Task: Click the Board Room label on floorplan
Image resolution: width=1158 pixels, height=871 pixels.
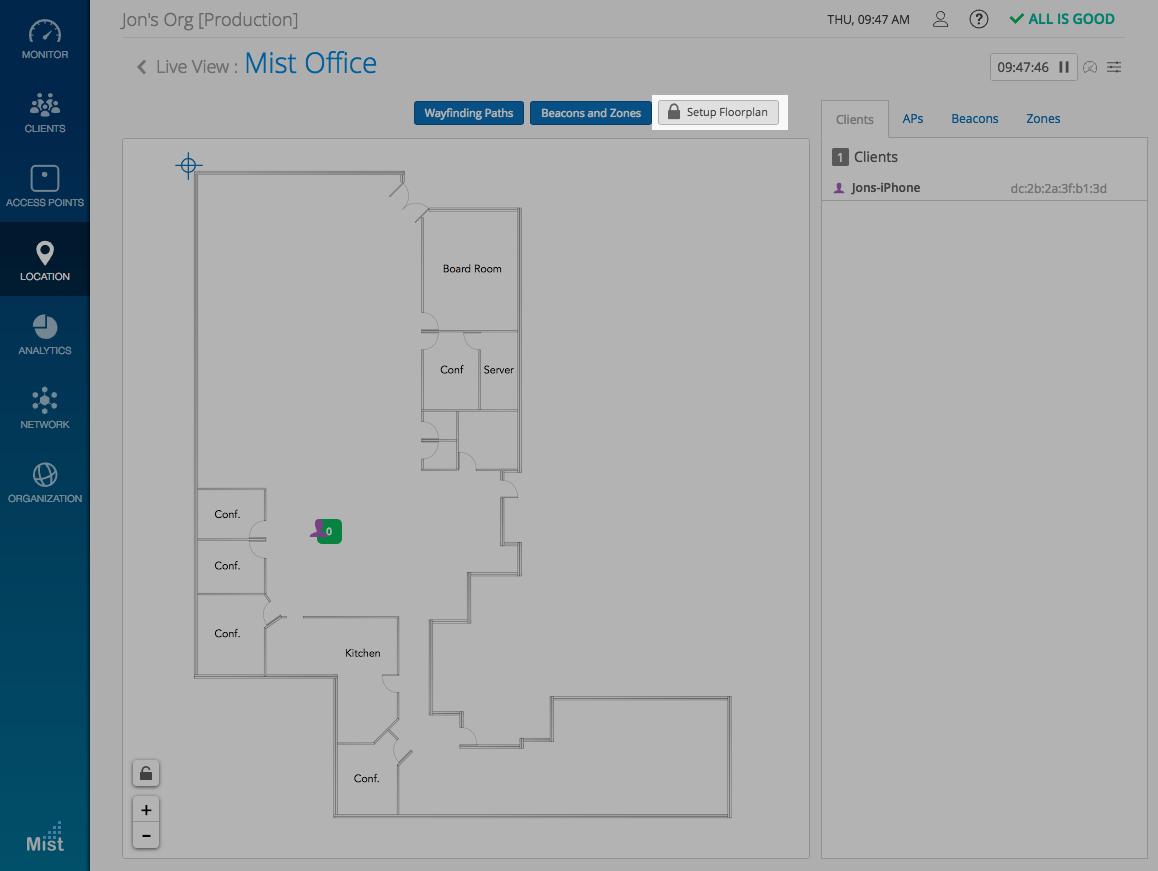Action: tap(472, 269)
